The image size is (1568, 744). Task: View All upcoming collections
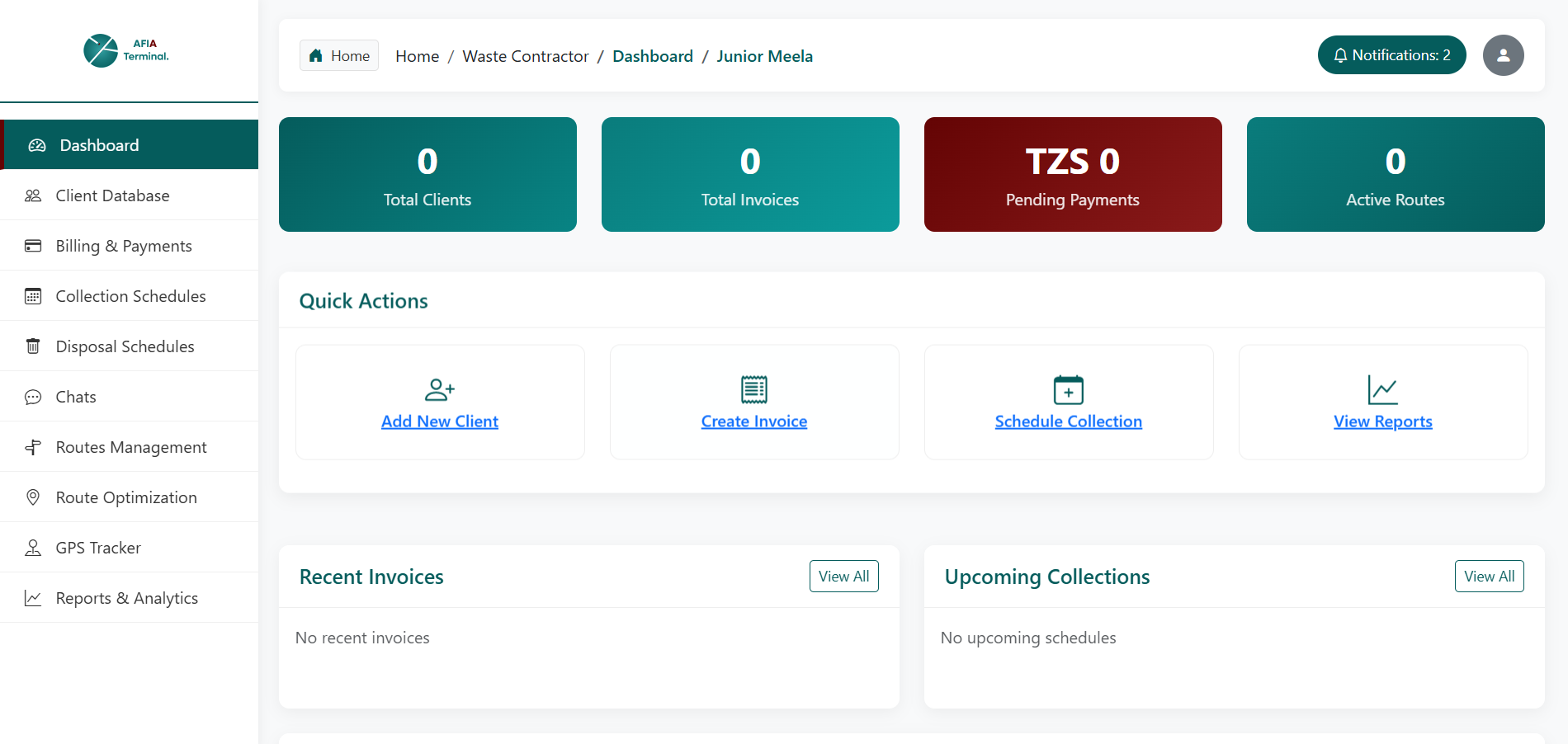[x=1489, y=576]
